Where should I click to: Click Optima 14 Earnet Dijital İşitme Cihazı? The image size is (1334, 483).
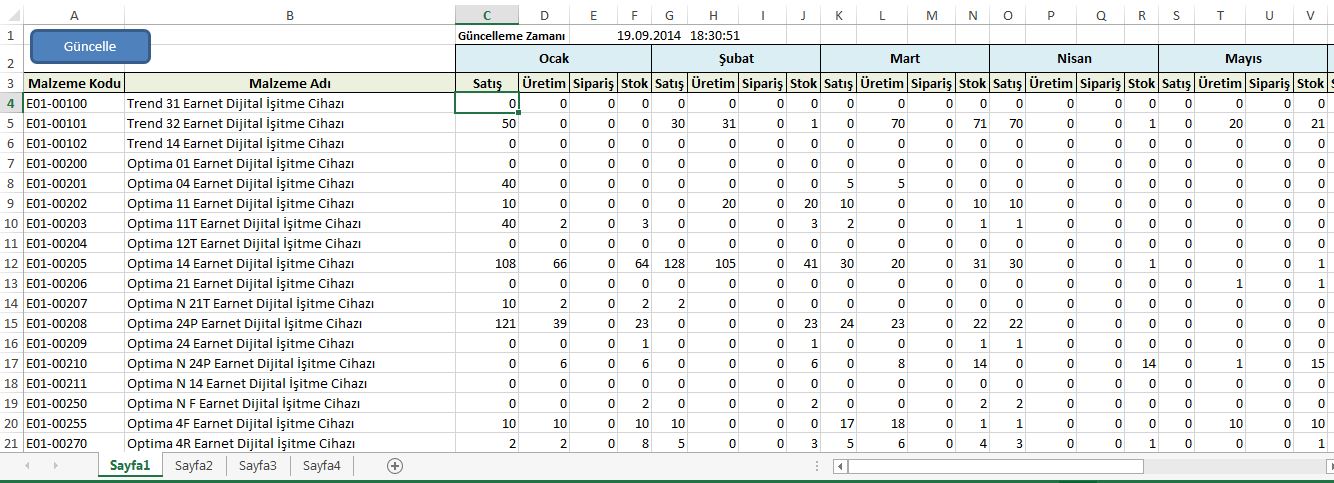coord(290,263)
